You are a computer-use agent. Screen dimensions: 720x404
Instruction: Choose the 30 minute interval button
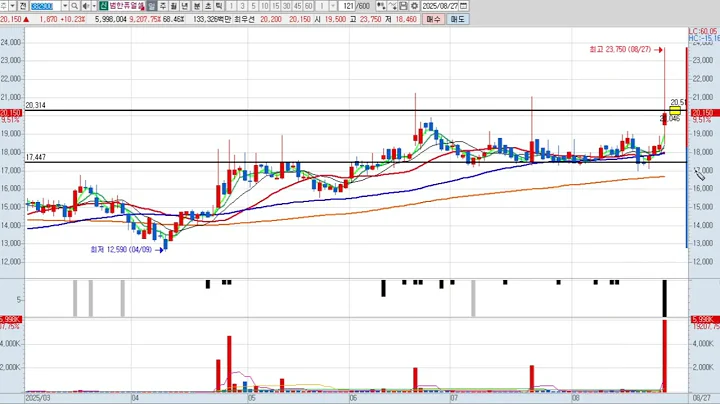(287, 6)
